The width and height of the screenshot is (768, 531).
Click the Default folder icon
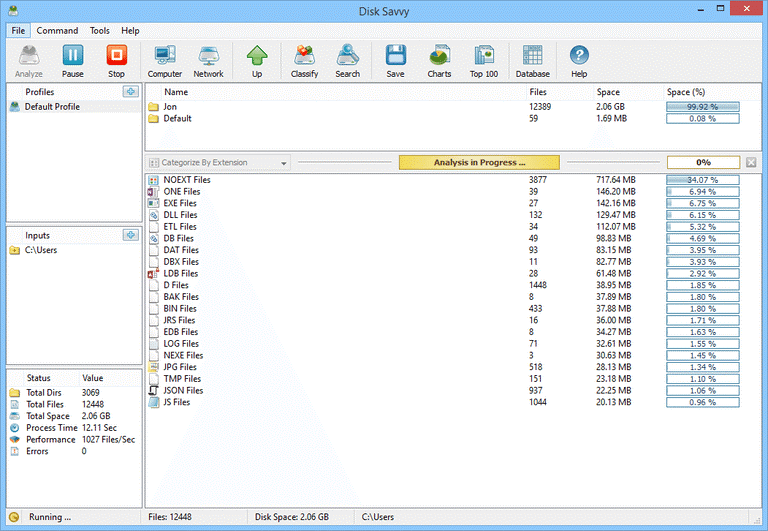(153, 119)
